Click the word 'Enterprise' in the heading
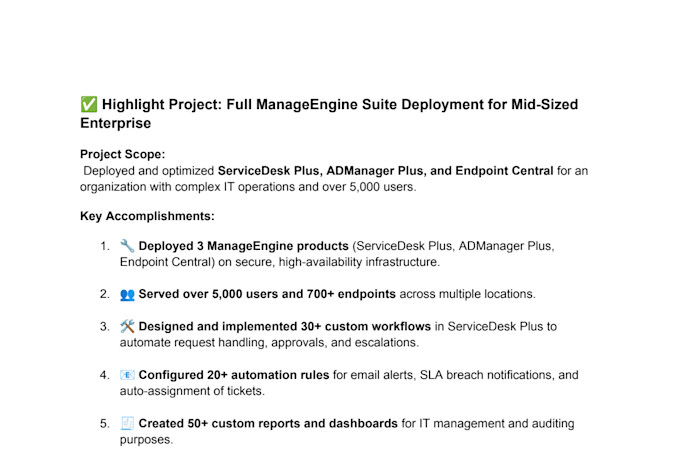The width and height of the screenshot is (680, 459). click(116, 123)
